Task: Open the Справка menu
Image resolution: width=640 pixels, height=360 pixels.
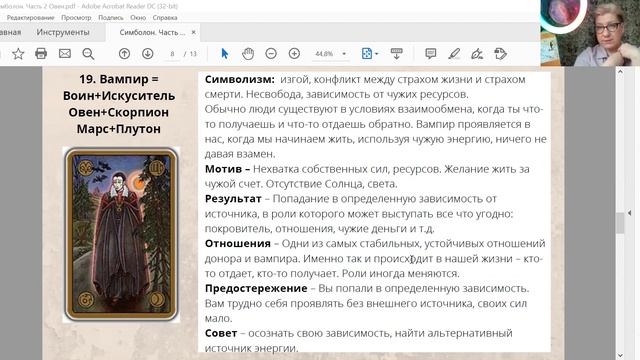Action: tap(165, 18)
